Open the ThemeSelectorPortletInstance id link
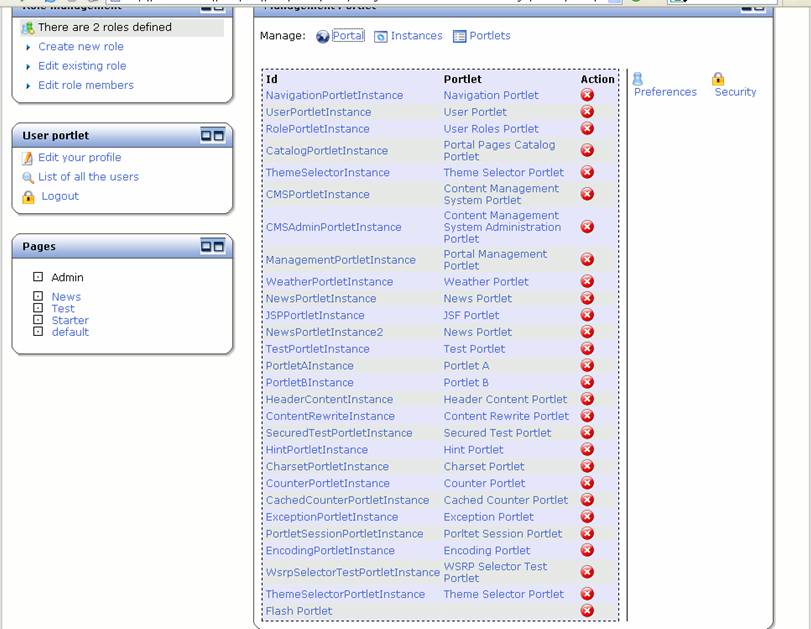 click(345, 594)
